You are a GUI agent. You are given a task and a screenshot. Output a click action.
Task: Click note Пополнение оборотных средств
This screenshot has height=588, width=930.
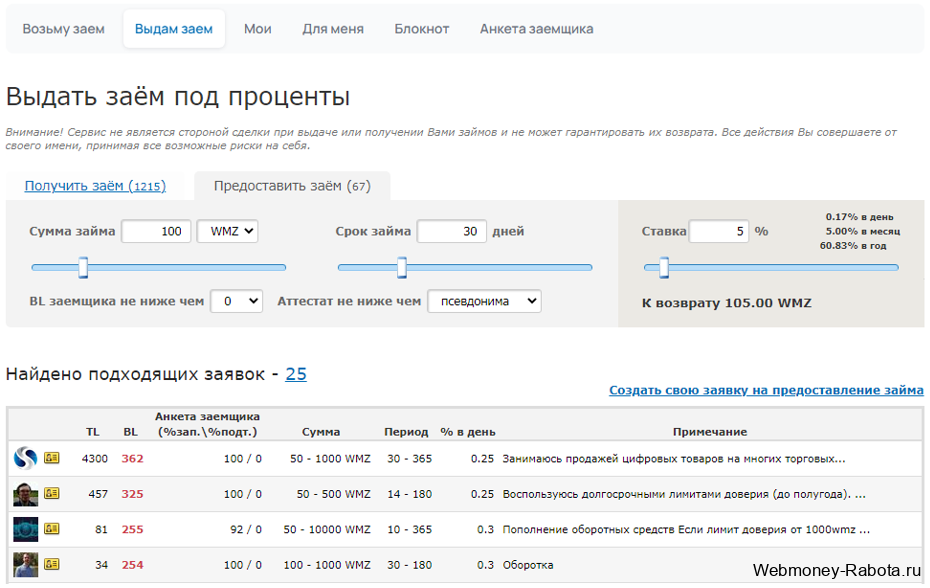click(686, 529)
